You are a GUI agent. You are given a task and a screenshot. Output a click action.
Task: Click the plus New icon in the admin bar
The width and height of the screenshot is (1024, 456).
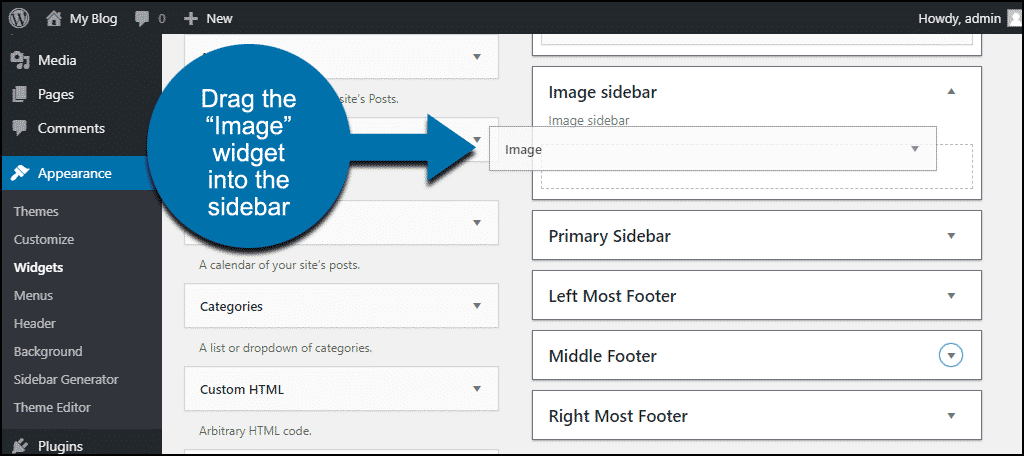191,19
